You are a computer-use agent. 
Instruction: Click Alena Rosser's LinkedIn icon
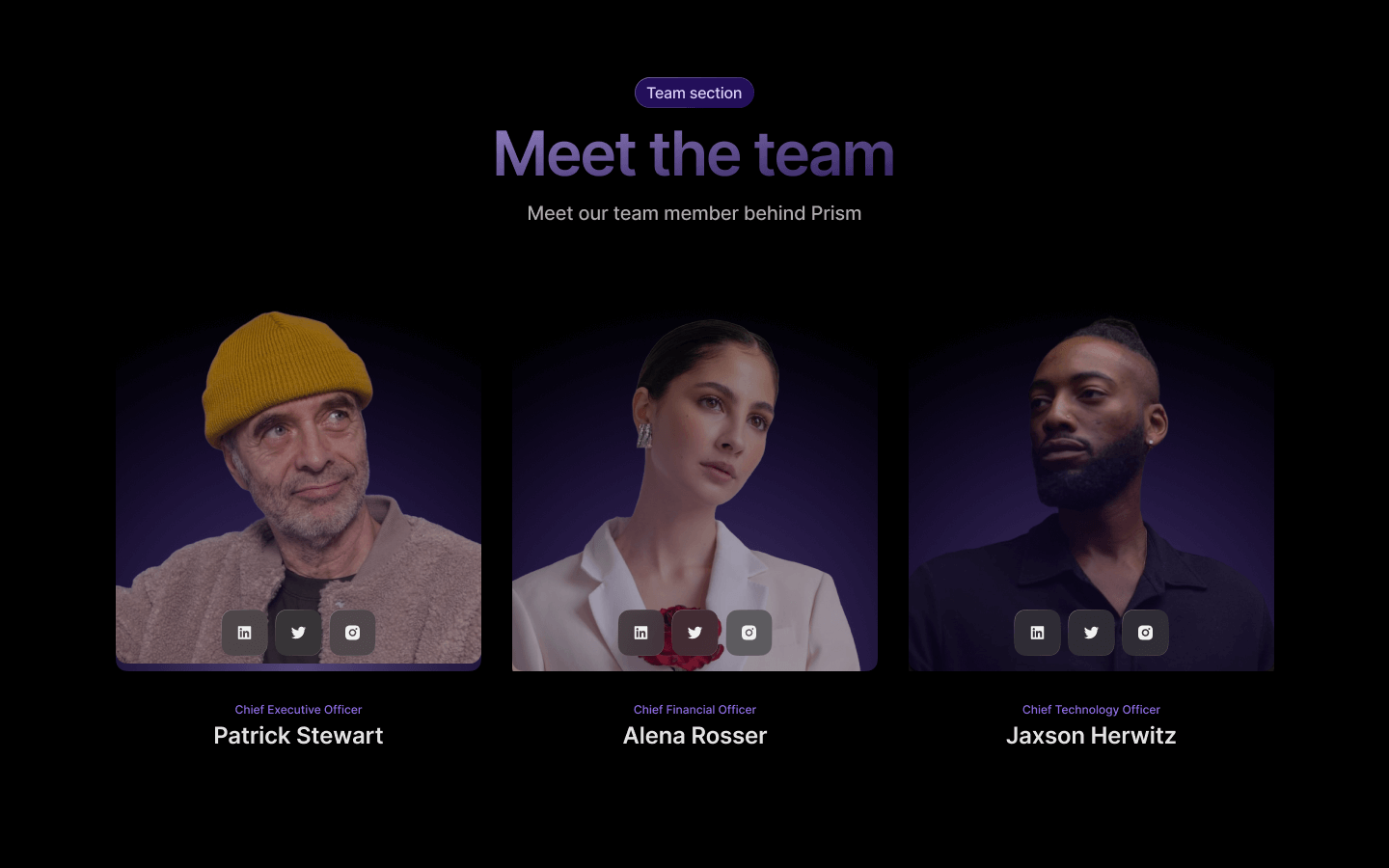pos(640,633)
